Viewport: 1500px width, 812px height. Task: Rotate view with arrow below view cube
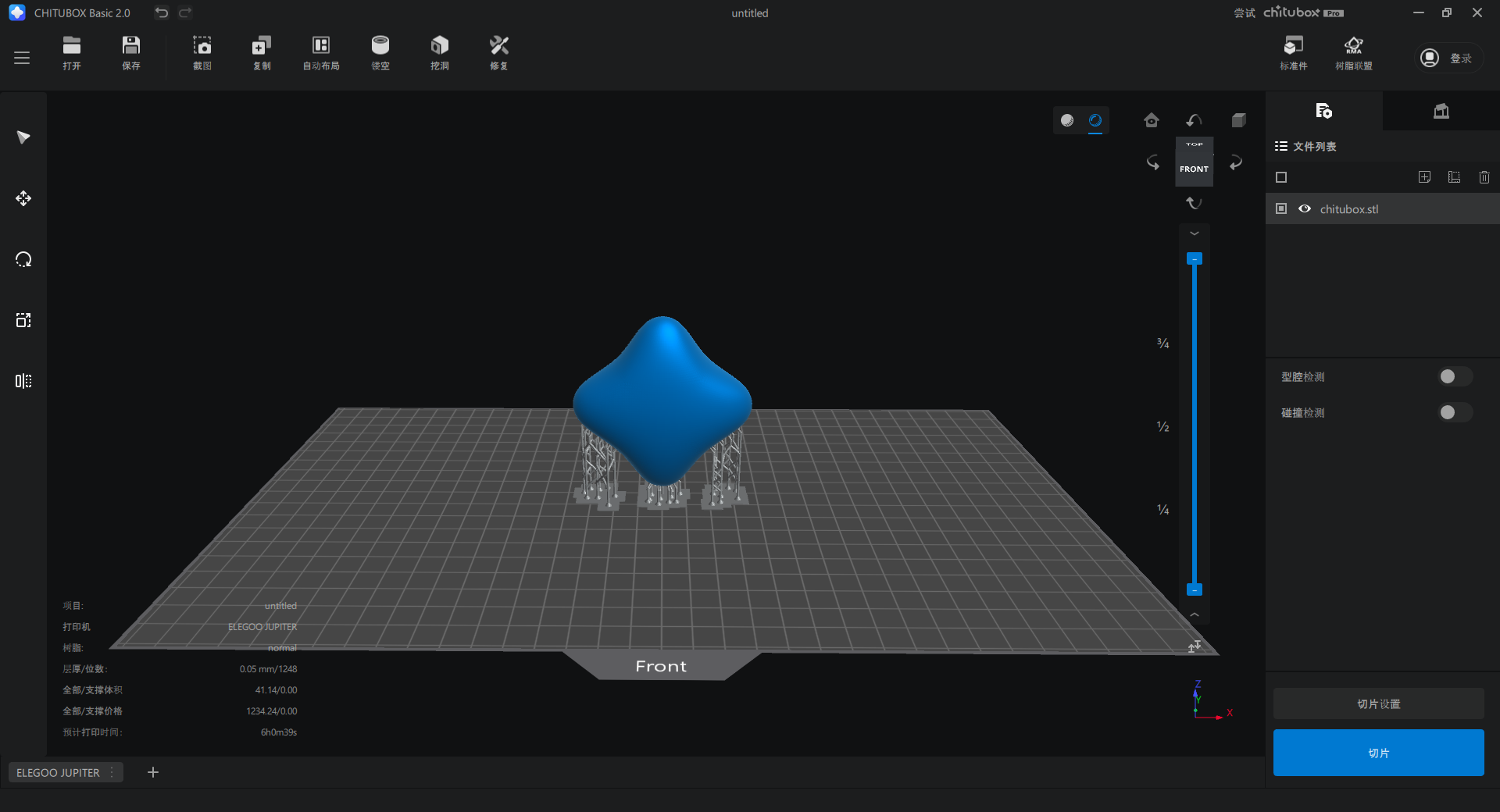point(1194,203)
